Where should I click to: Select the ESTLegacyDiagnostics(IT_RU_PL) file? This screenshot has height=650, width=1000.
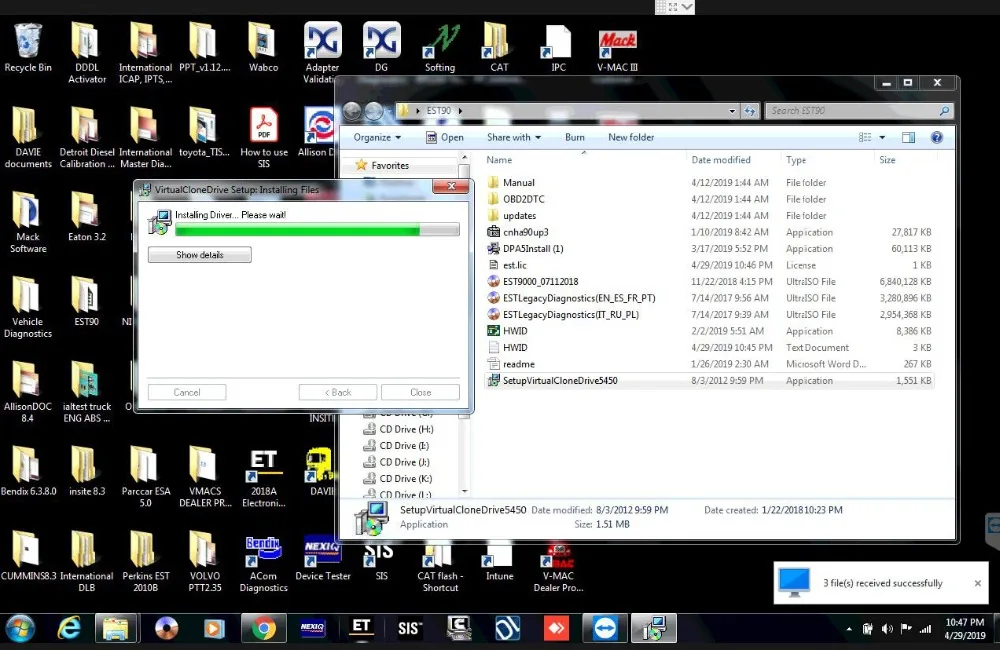(708, 314)
